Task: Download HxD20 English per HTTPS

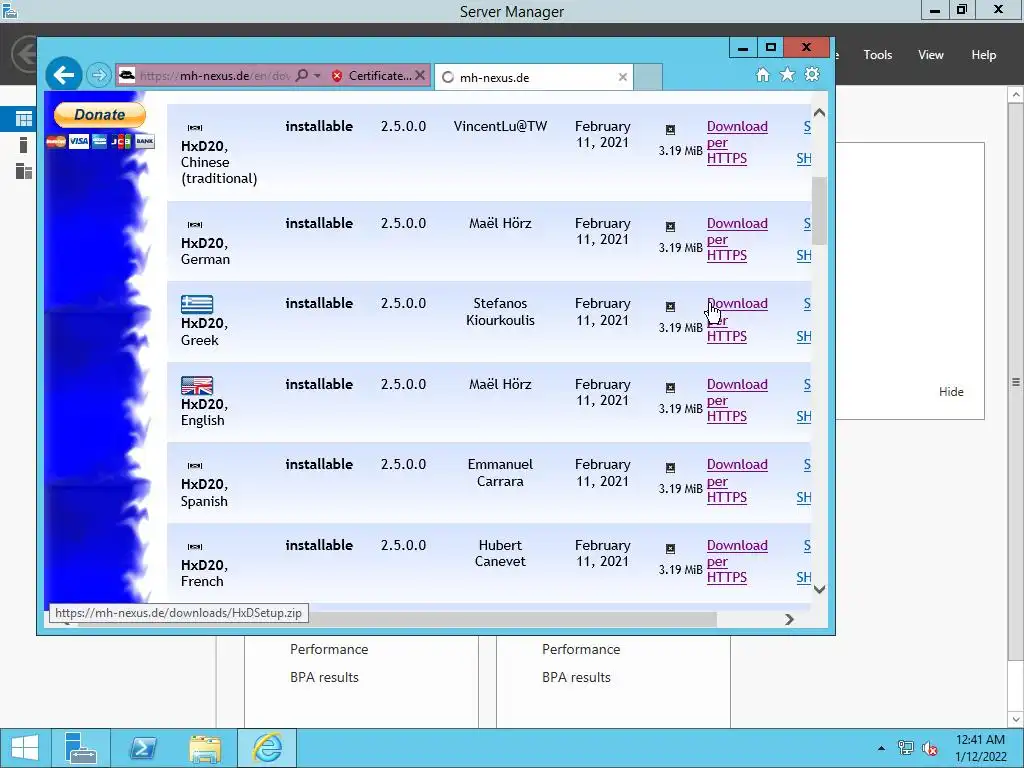Action: click(737, 400)
